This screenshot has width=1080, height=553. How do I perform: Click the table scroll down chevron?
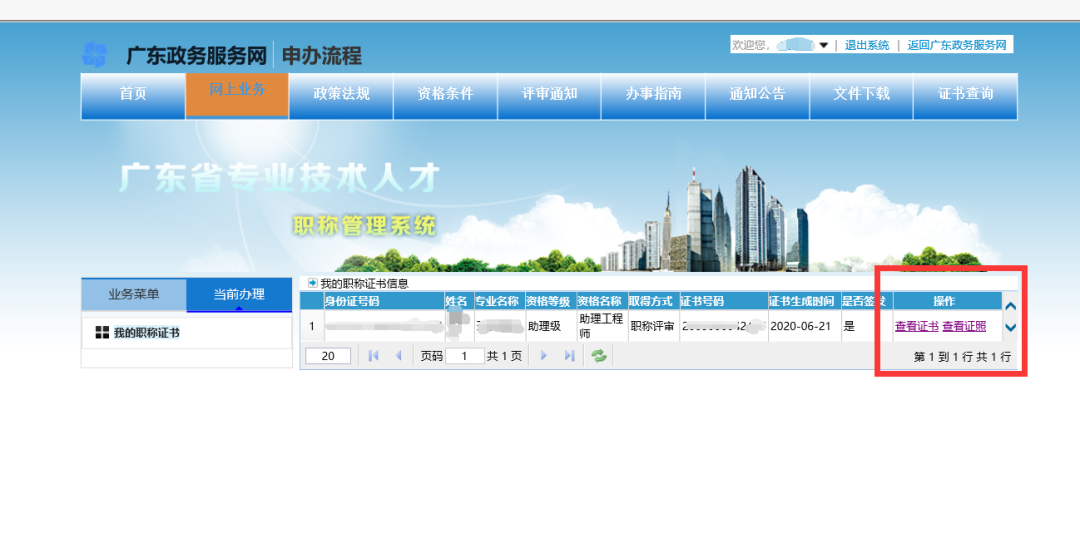pos(1010,327)
